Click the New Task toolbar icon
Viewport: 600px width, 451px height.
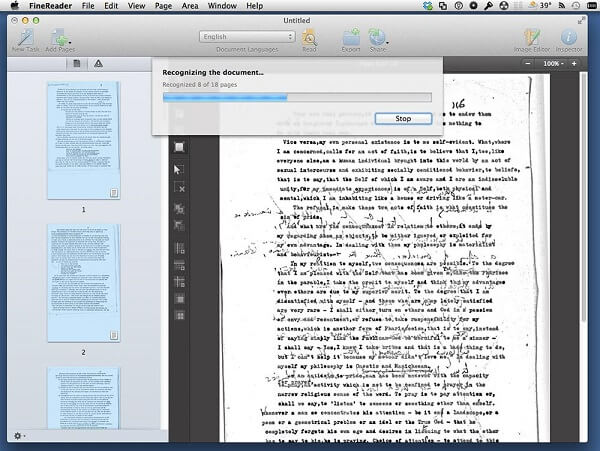tap(25, 38)
